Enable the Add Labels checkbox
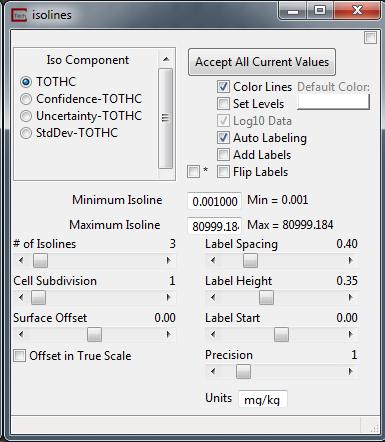The width and height of the screenshot is (385, 442). [223, 155]
